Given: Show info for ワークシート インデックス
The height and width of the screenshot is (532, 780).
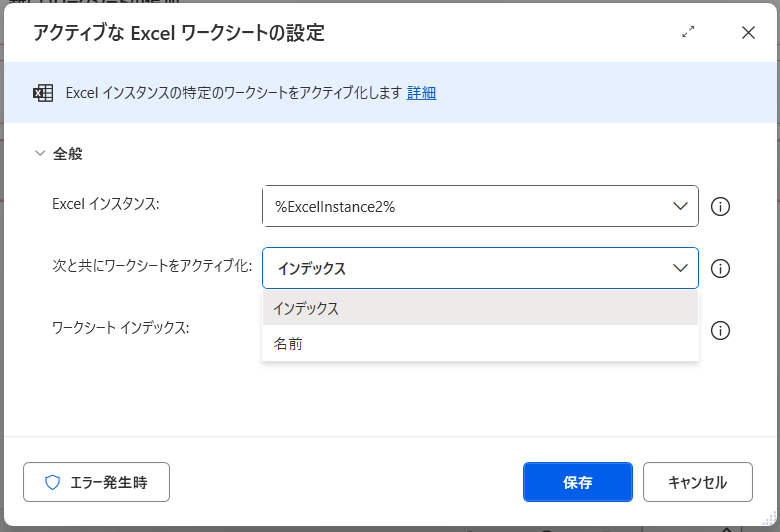Looking at the screenshot, I should [720, 330].
